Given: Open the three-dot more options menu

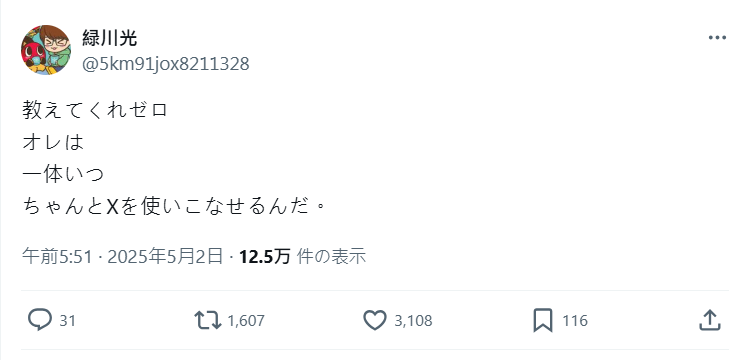Looking at the screenshot, I should click(717, 38).
